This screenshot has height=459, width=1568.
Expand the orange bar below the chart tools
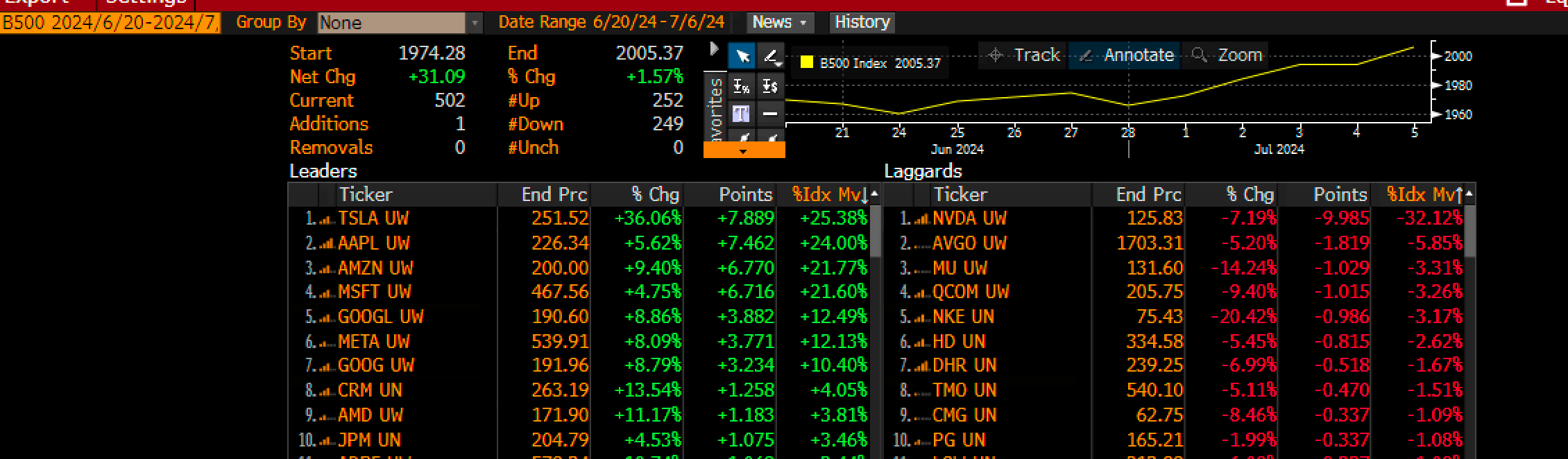tap(744, 150)
